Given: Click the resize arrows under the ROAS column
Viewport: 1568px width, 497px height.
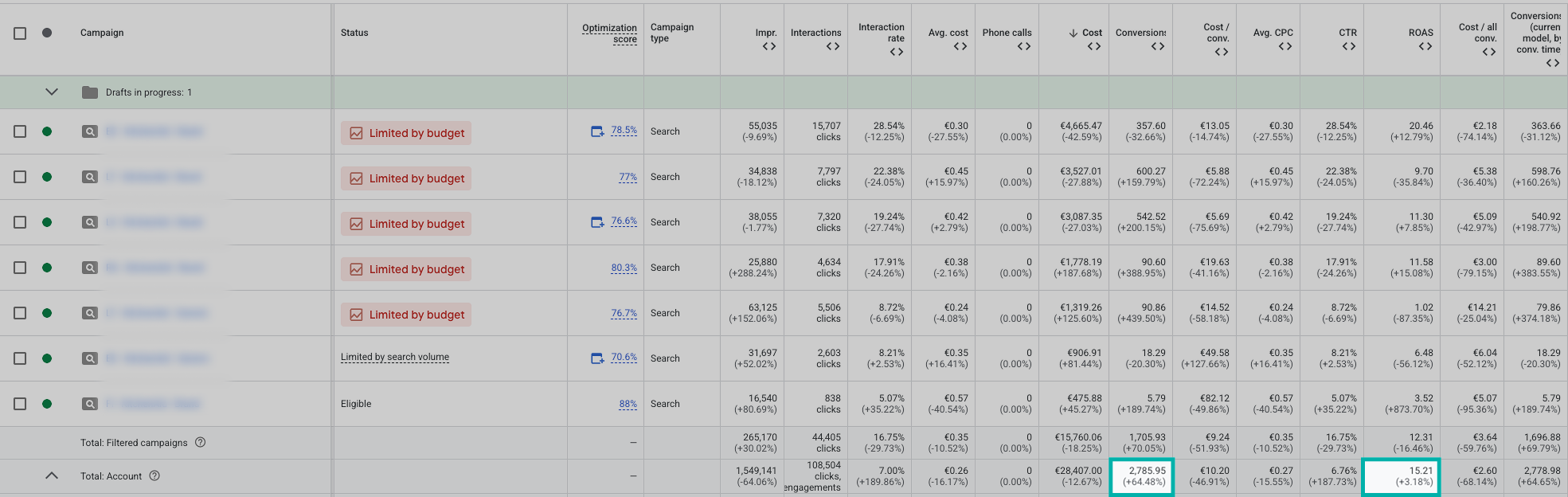Looking at the screenshot, I should [1425, 47].
